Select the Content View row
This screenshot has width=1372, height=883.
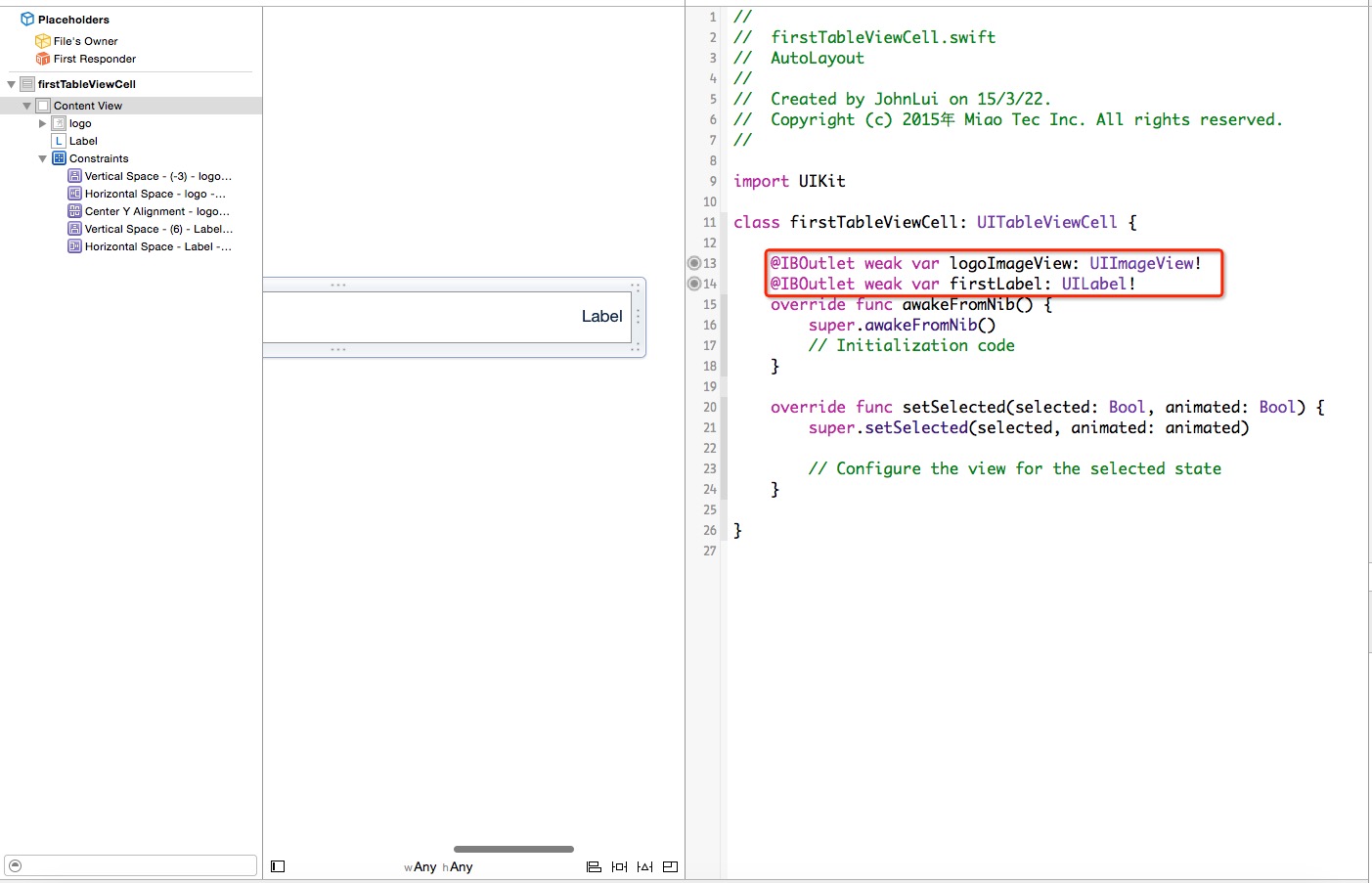(x=131, y=106)
